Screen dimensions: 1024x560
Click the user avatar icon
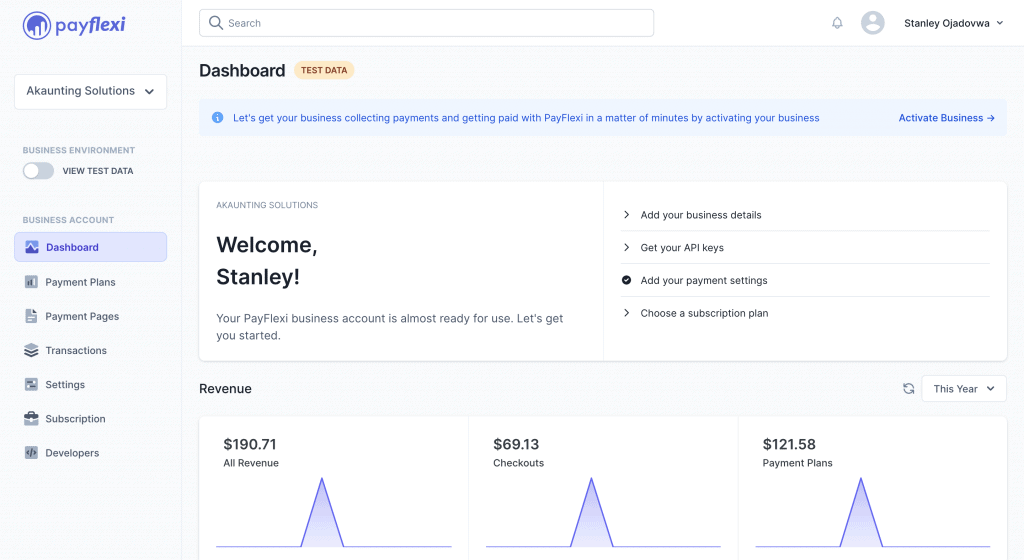pos(872,23)
